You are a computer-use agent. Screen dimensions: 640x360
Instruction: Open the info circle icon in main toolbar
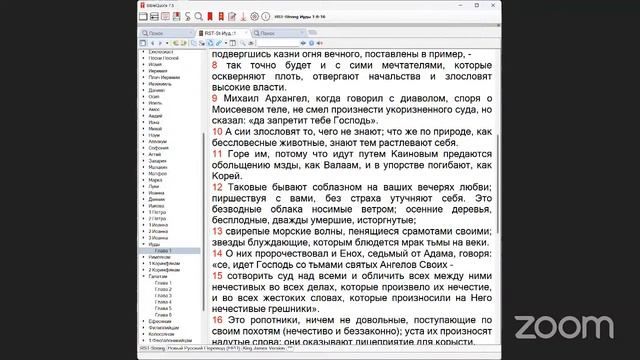pos(265,16)
